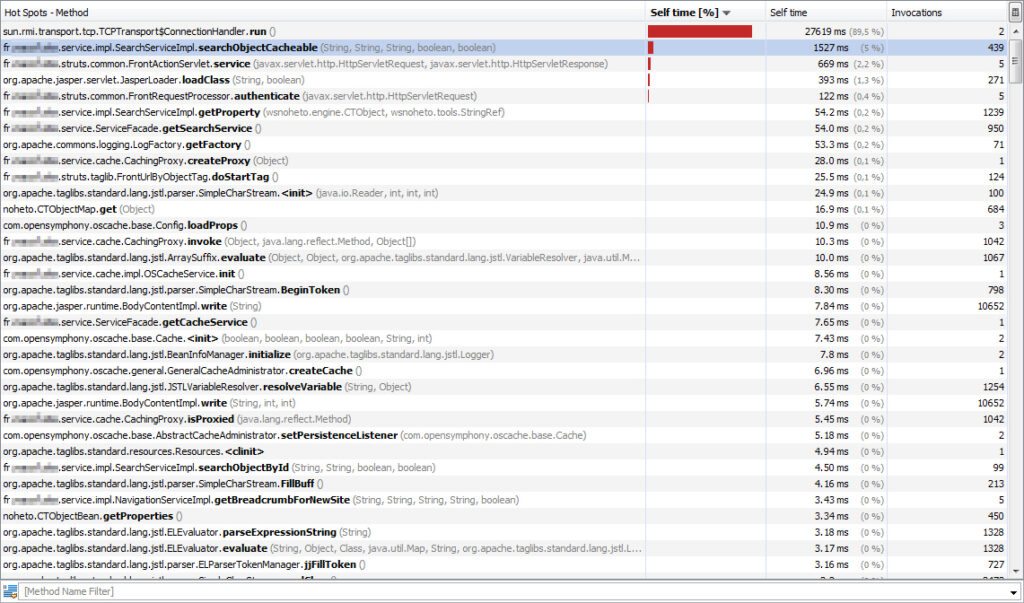Sort by Hot Spots - Method header
The image size is (1024, 603).
point(323,12)
